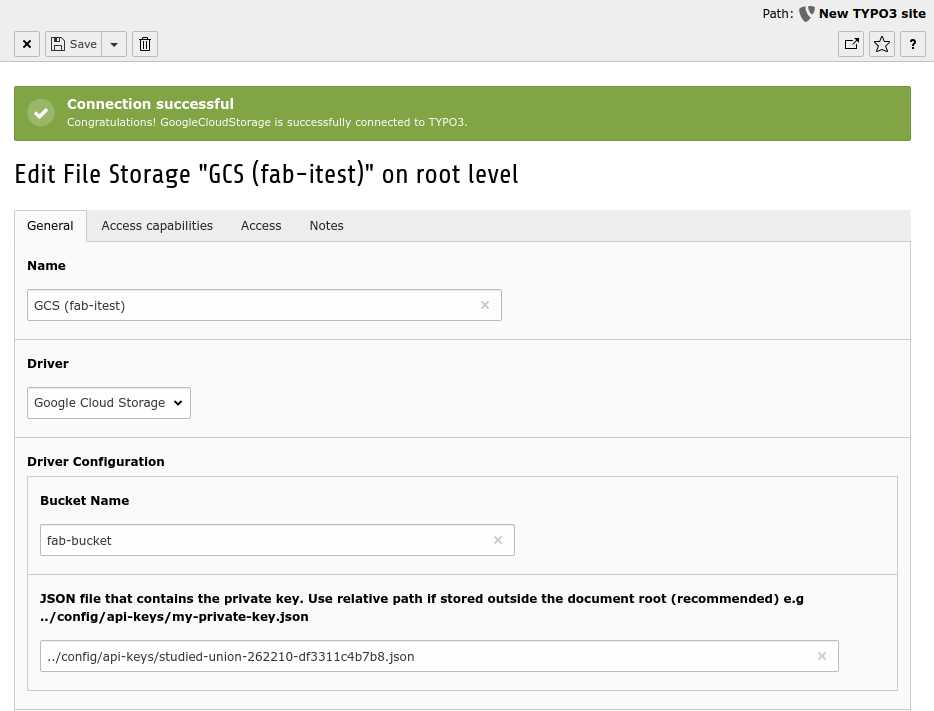Click the Driver Configuration label
Screen dimensions: 934x711
(x=96, y=461)
